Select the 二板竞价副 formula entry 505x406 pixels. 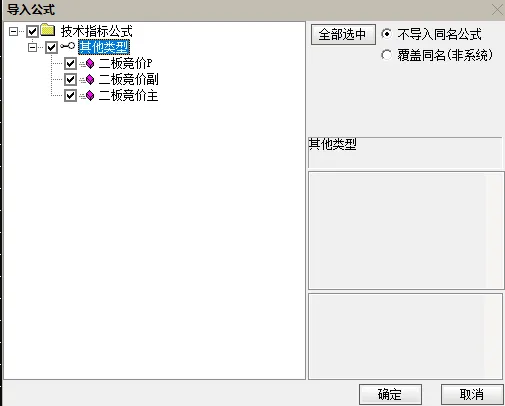point(128,79)
